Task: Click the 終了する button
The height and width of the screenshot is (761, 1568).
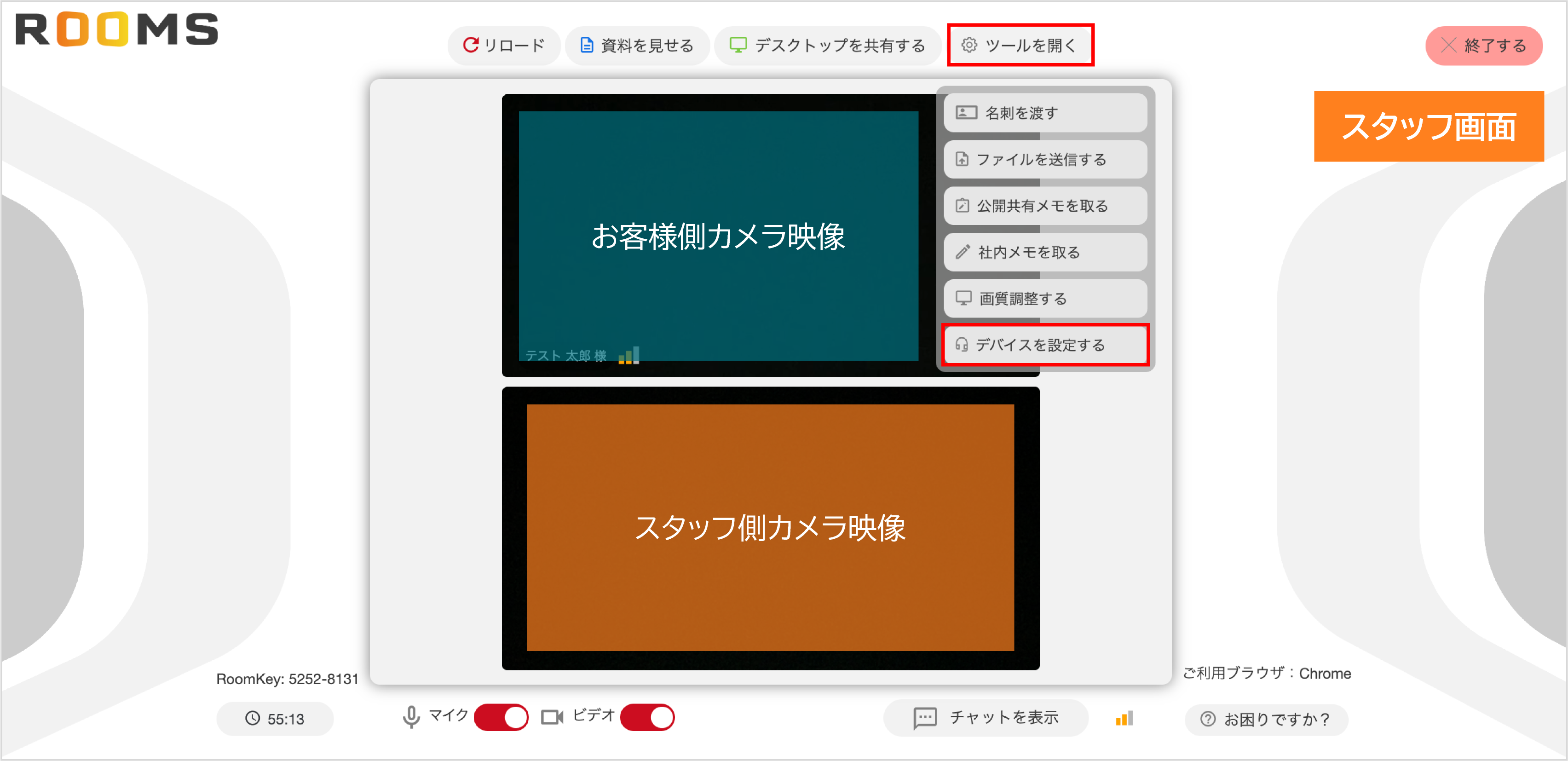Action: [x=1483, y=45]
